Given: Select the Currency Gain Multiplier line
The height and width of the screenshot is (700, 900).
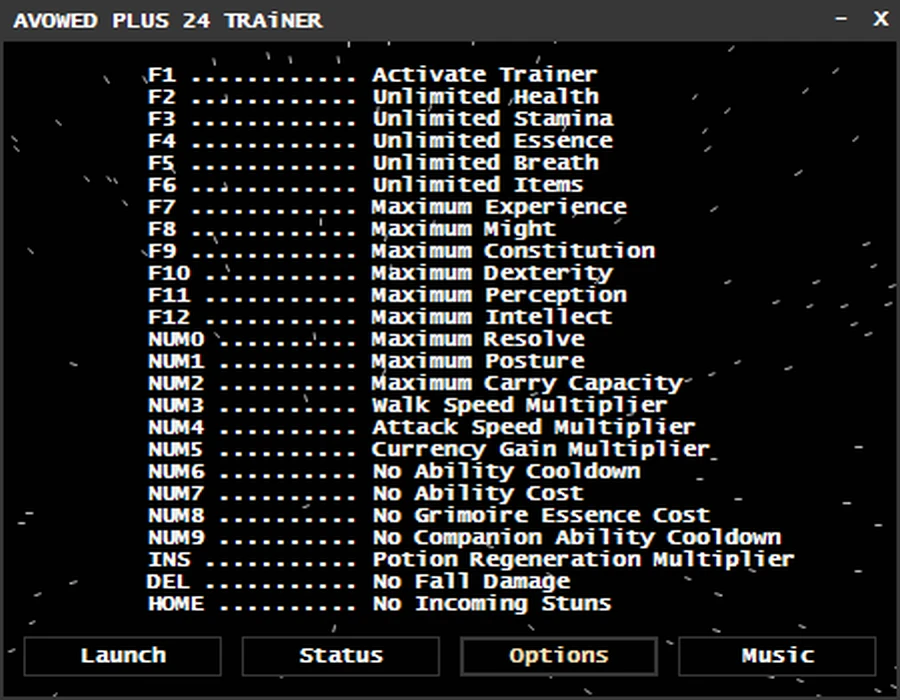Looking at the screenshot, I should point(429,449).
